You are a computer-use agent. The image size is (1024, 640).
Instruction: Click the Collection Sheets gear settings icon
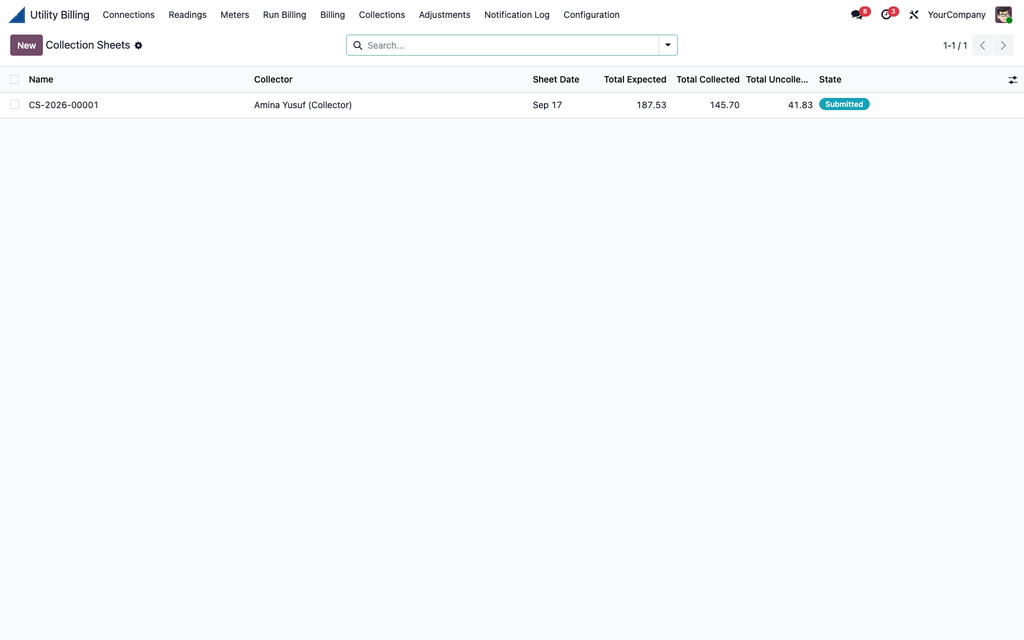click(138, 45)
